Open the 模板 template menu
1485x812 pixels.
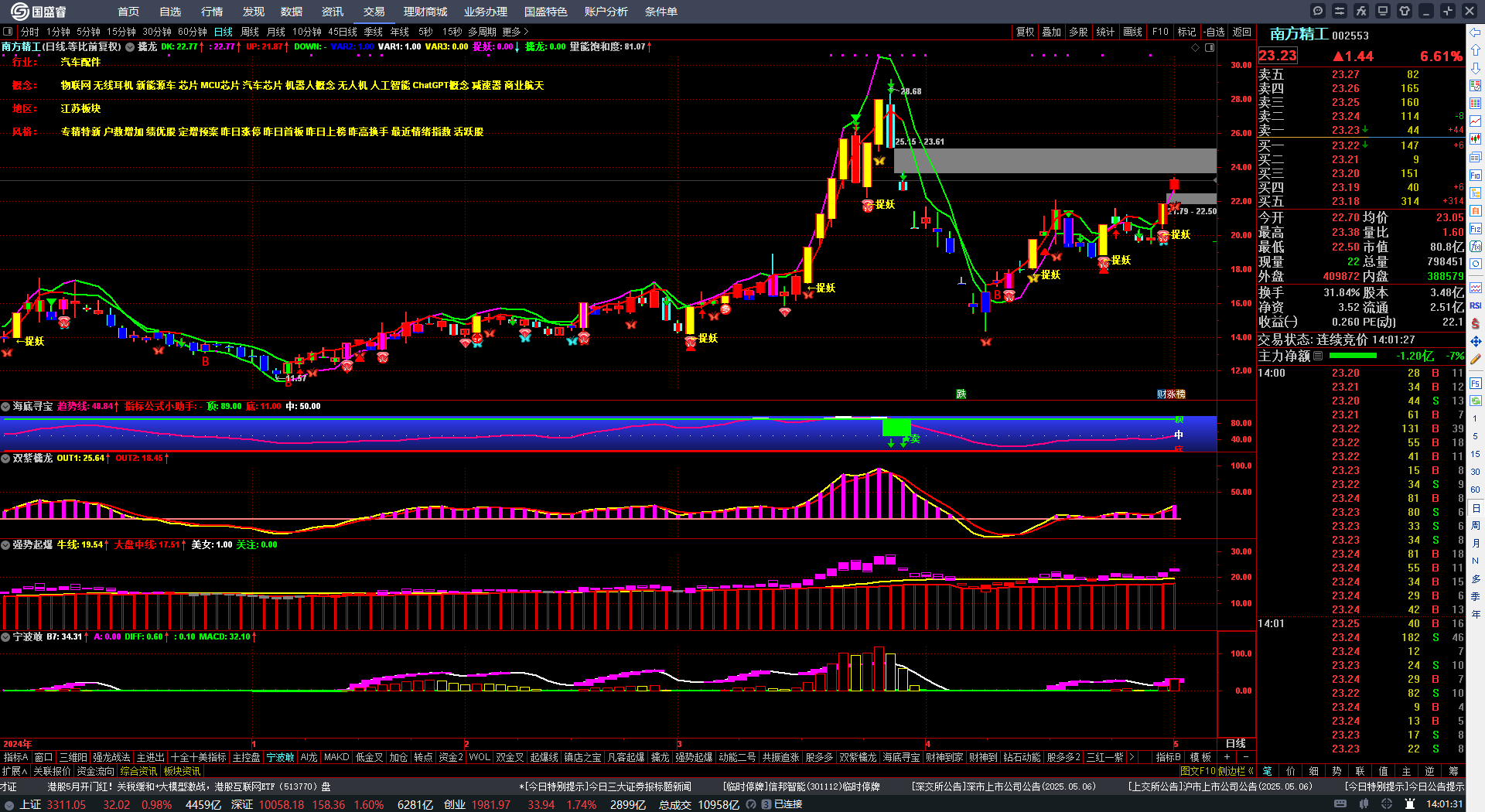[x=1200, y=757]
